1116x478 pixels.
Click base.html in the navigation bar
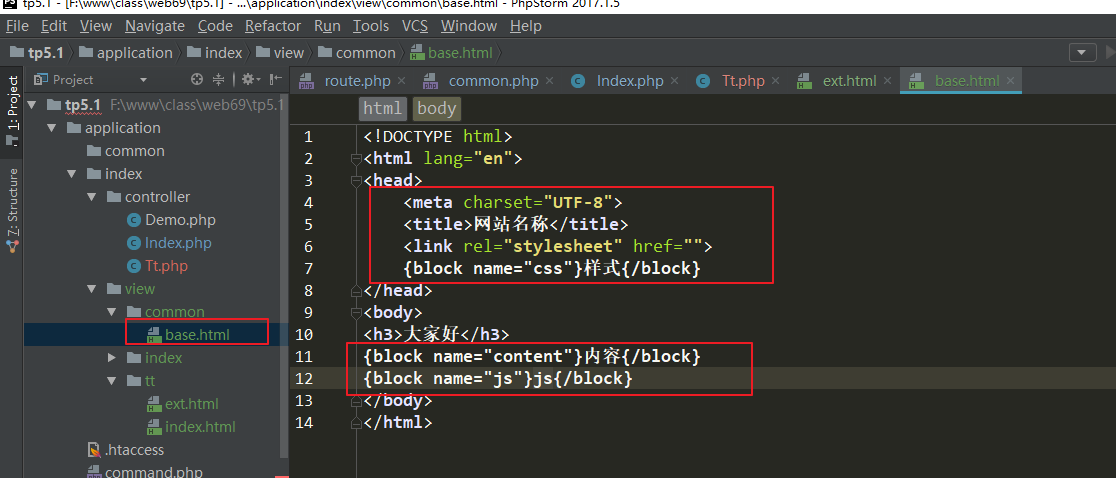pyautogui.click(x=453, y=53)
